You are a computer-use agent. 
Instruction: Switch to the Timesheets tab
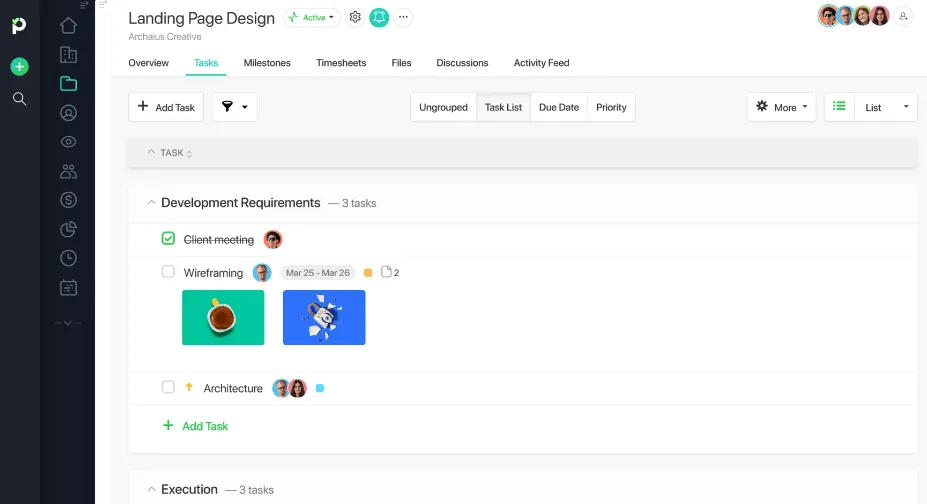coord(341,63)
